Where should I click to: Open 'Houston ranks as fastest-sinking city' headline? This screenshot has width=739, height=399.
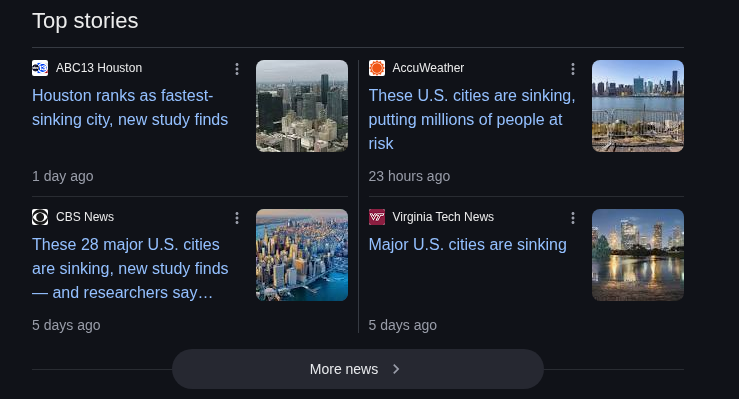pyautogui.click(x=130, y=107)
